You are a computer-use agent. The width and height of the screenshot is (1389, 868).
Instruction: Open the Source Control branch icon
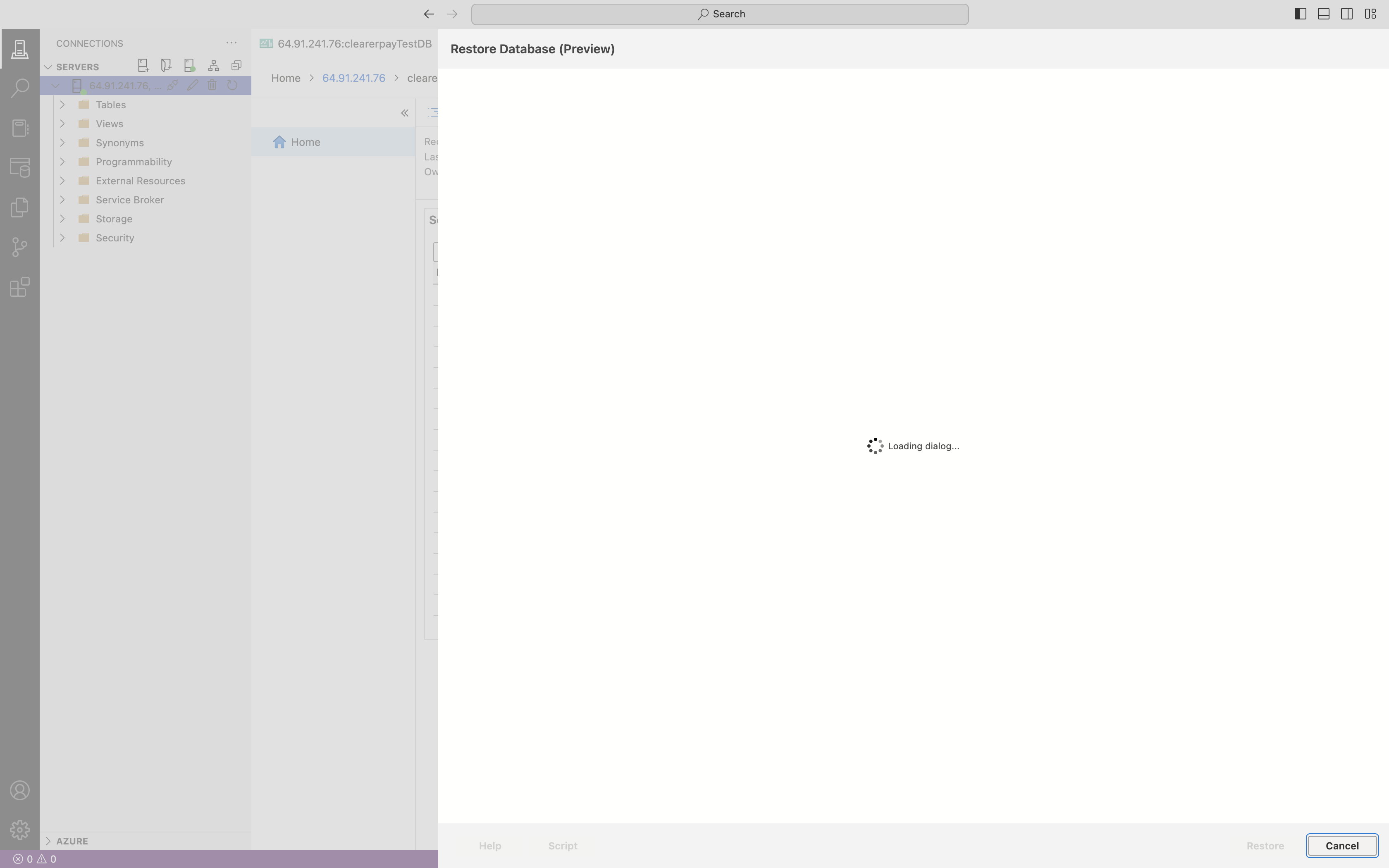tap(19, 247)
